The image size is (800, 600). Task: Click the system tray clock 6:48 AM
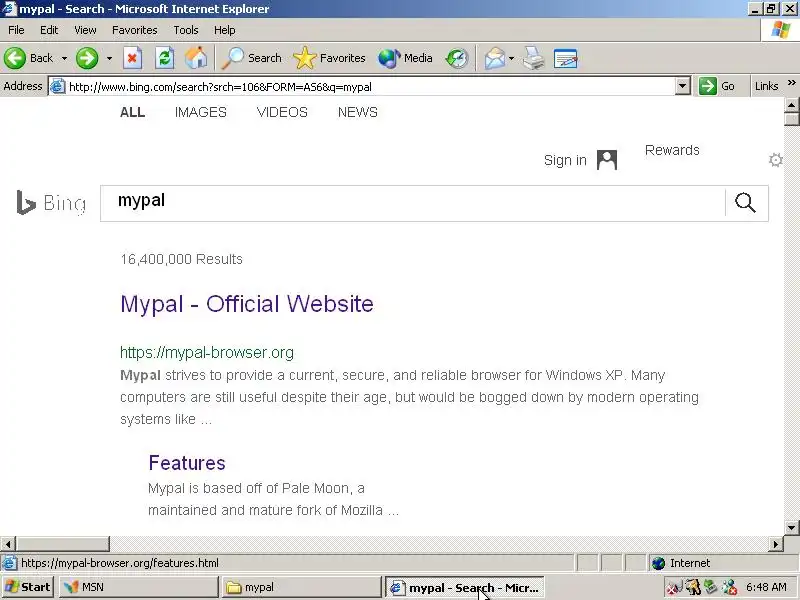[x=766, y=587]
